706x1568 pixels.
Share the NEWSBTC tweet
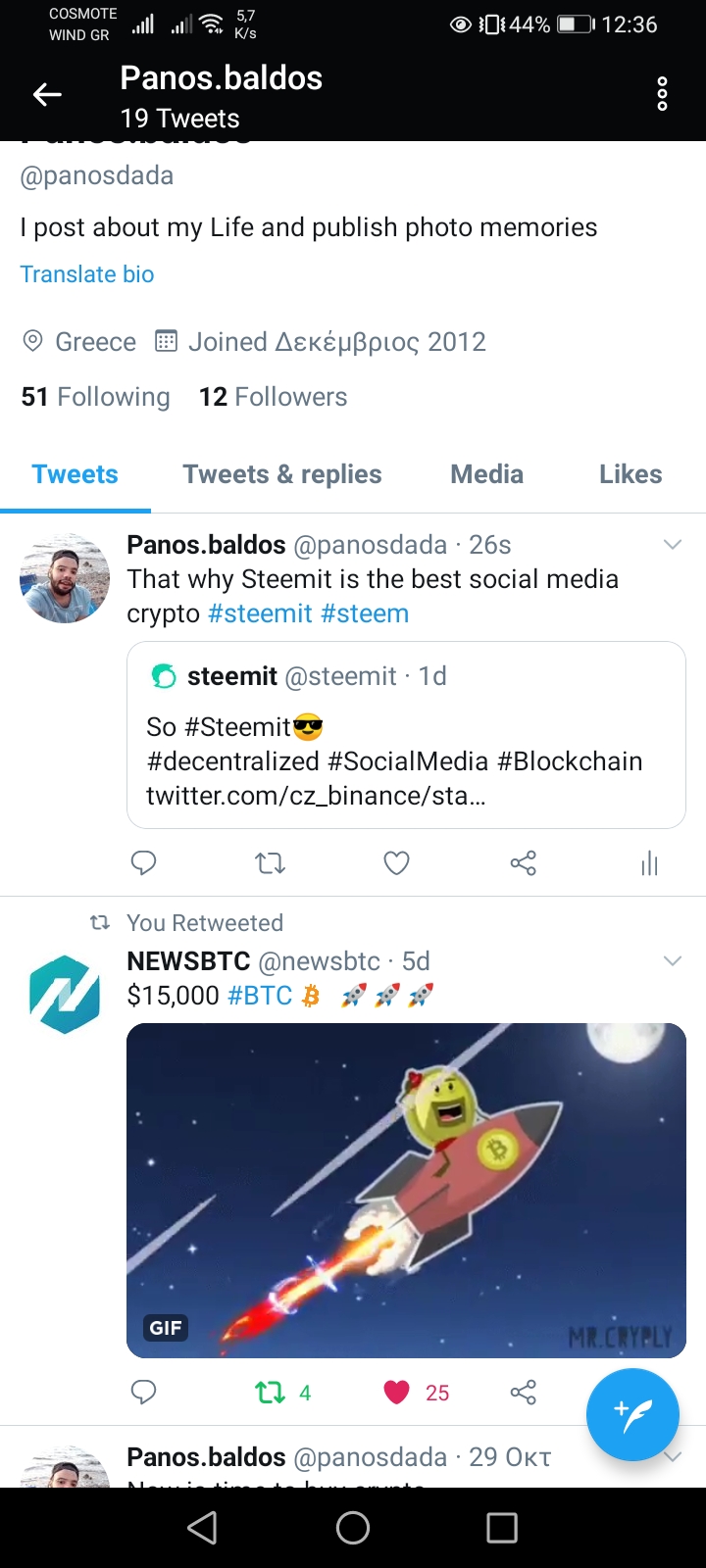click(x=523, y=1392)
